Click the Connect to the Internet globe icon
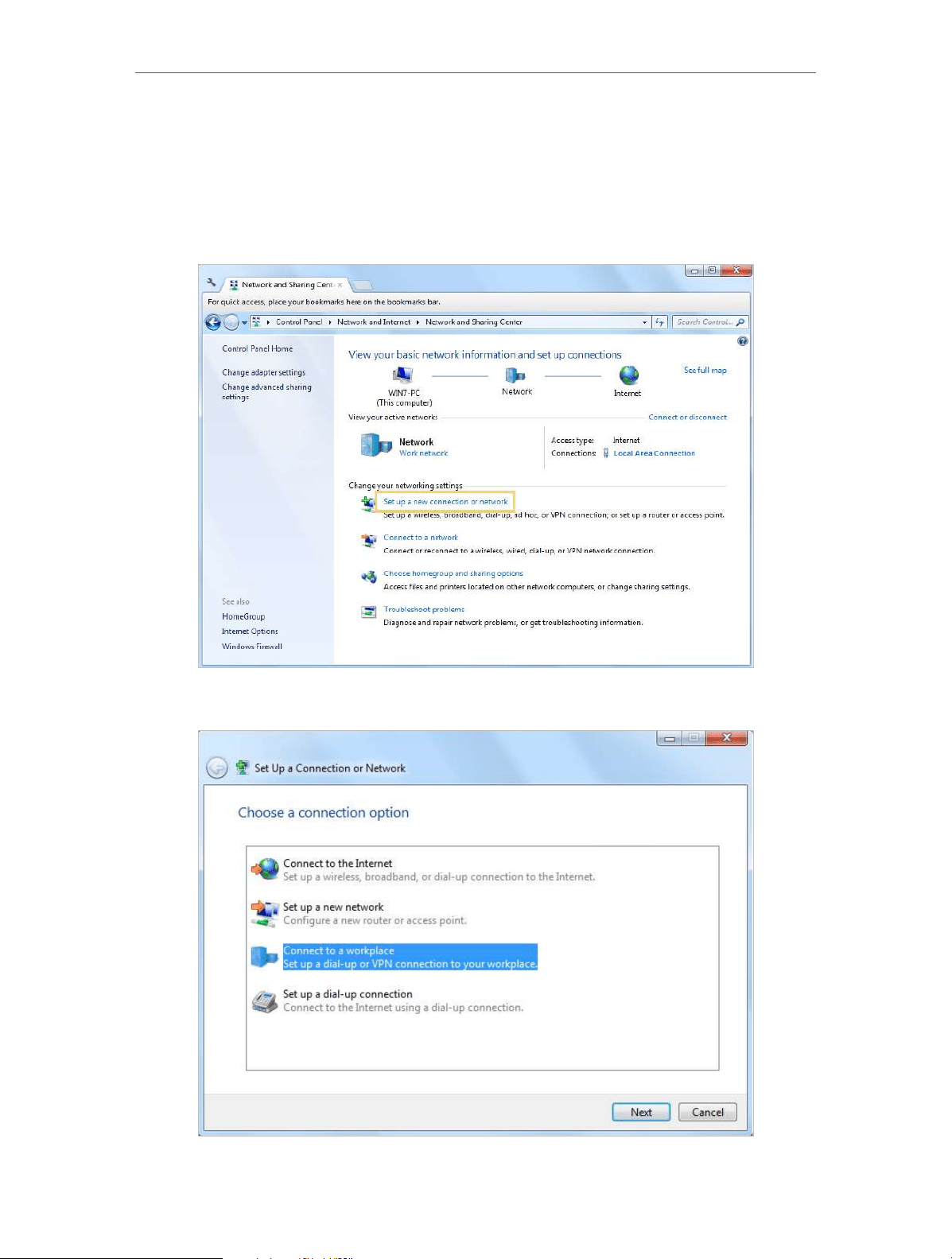Screen dimensions: 952x1259 (266, 868)
